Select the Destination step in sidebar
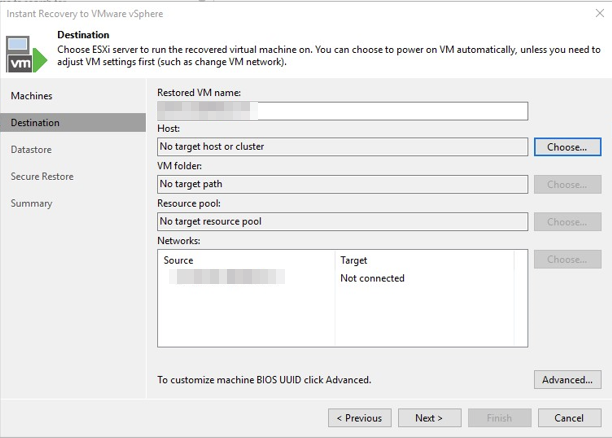Viewport: 612px width, 438px height. tap(35, 123)
